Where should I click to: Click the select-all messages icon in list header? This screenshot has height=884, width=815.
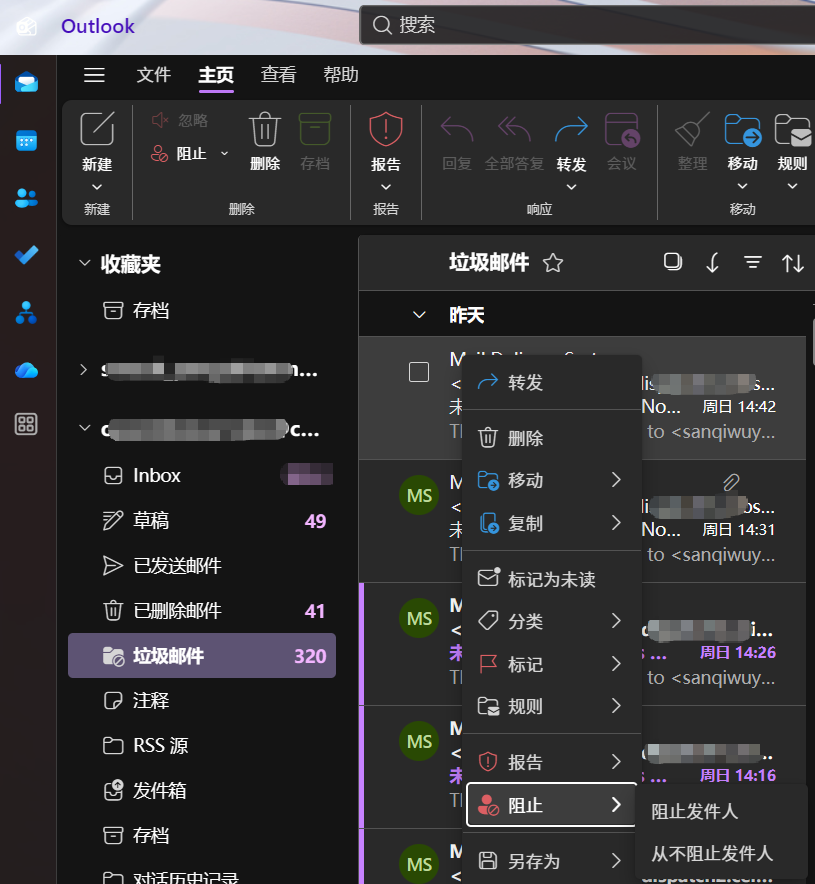673,262
